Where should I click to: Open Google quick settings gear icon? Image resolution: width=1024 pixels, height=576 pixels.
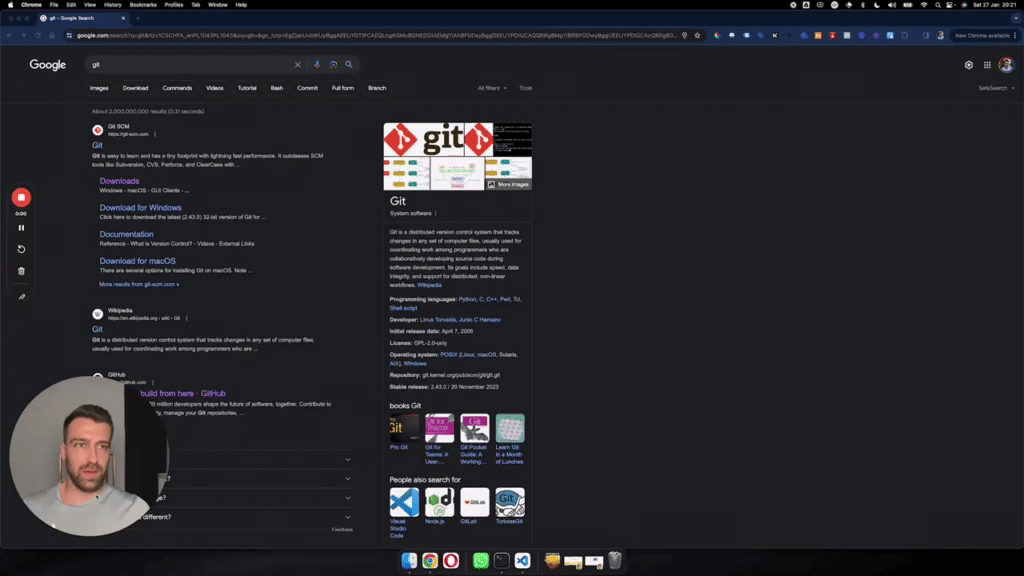[x=968, y=64]
